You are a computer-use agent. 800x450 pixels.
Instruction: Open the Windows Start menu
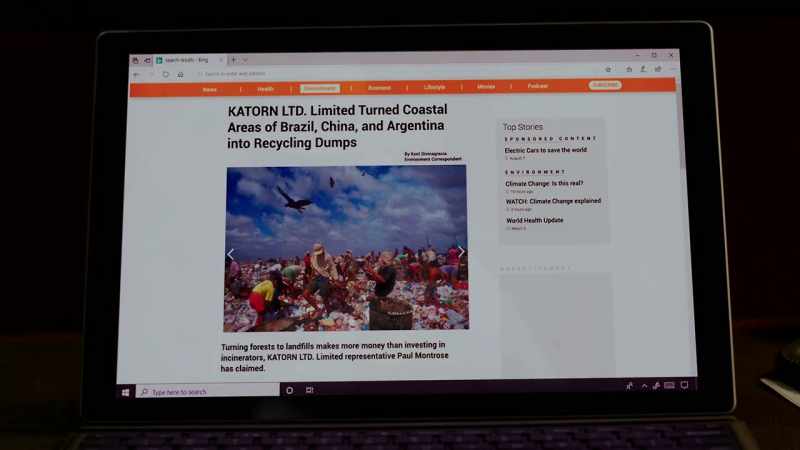coord(126,392)
